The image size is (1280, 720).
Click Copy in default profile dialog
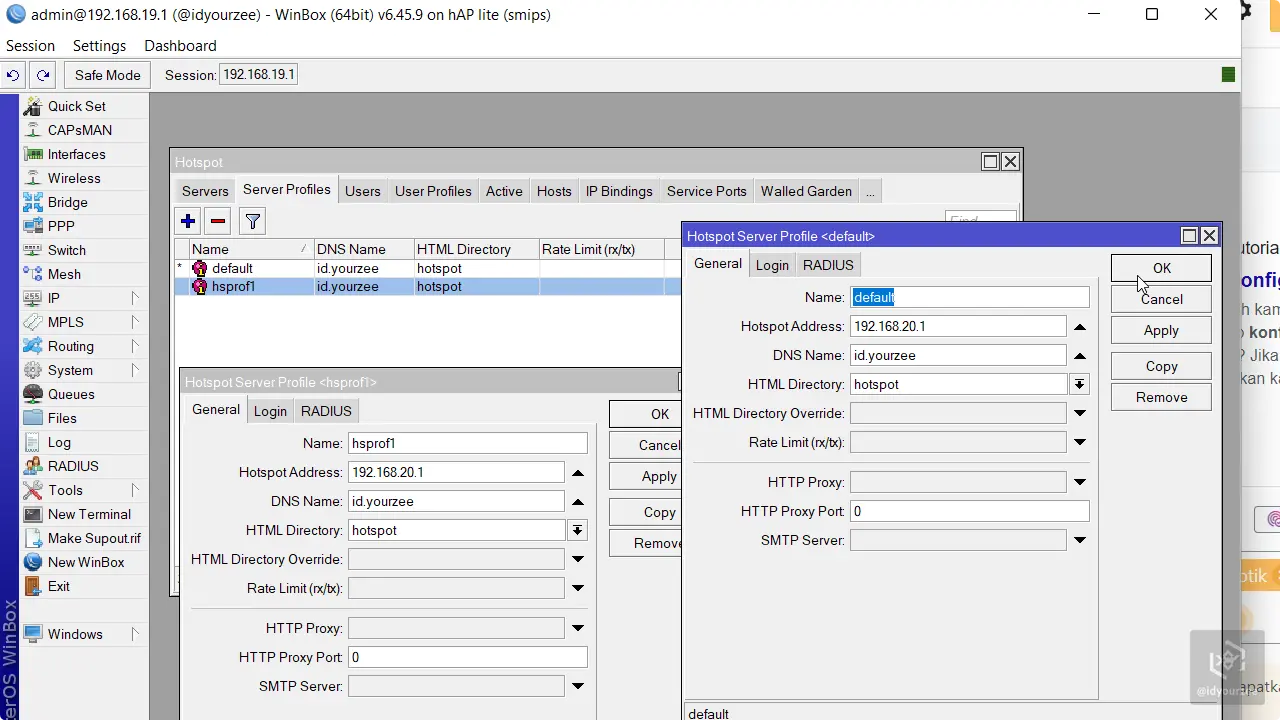coord(1161,366)
